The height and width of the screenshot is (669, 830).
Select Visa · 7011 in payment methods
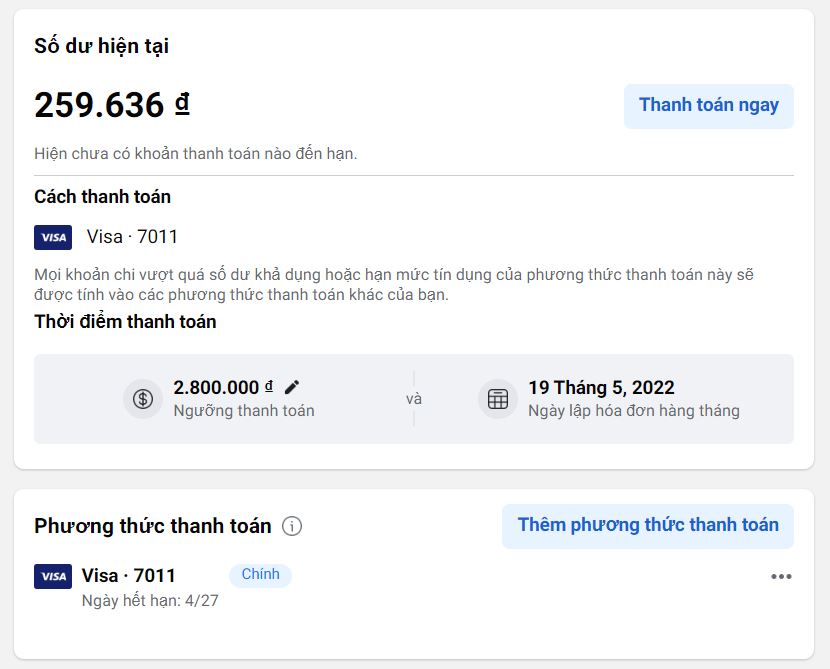pyautogui.click(x=129, y=575)
